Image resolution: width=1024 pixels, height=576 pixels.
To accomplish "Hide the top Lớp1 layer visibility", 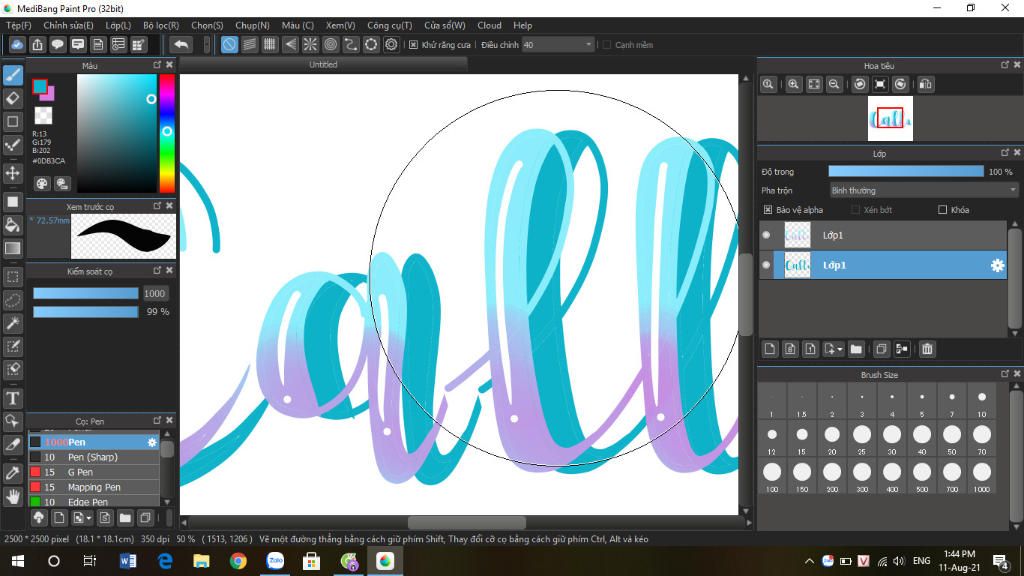I will click(x=766, y=235).
